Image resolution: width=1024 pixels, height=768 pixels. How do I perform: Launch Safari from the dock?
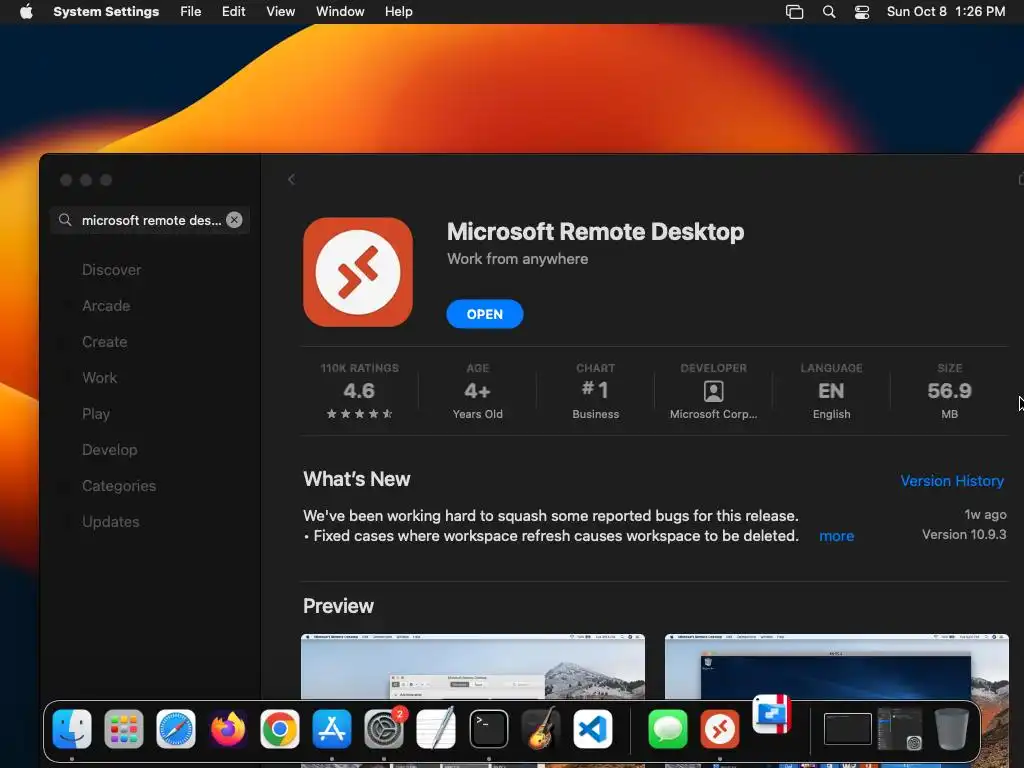coord(176,729)
